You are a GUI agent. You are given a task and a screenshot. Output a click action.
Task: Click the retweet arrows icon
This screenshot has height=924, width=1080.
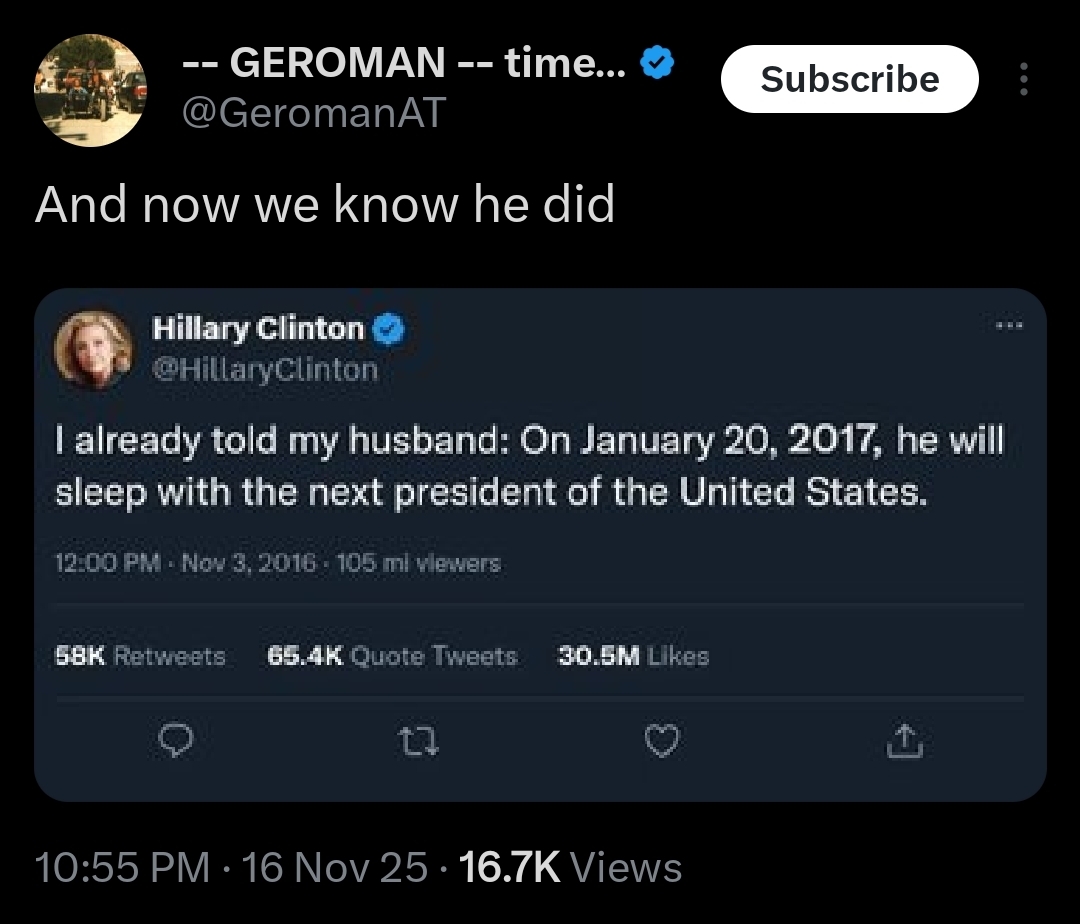(418, 742)
